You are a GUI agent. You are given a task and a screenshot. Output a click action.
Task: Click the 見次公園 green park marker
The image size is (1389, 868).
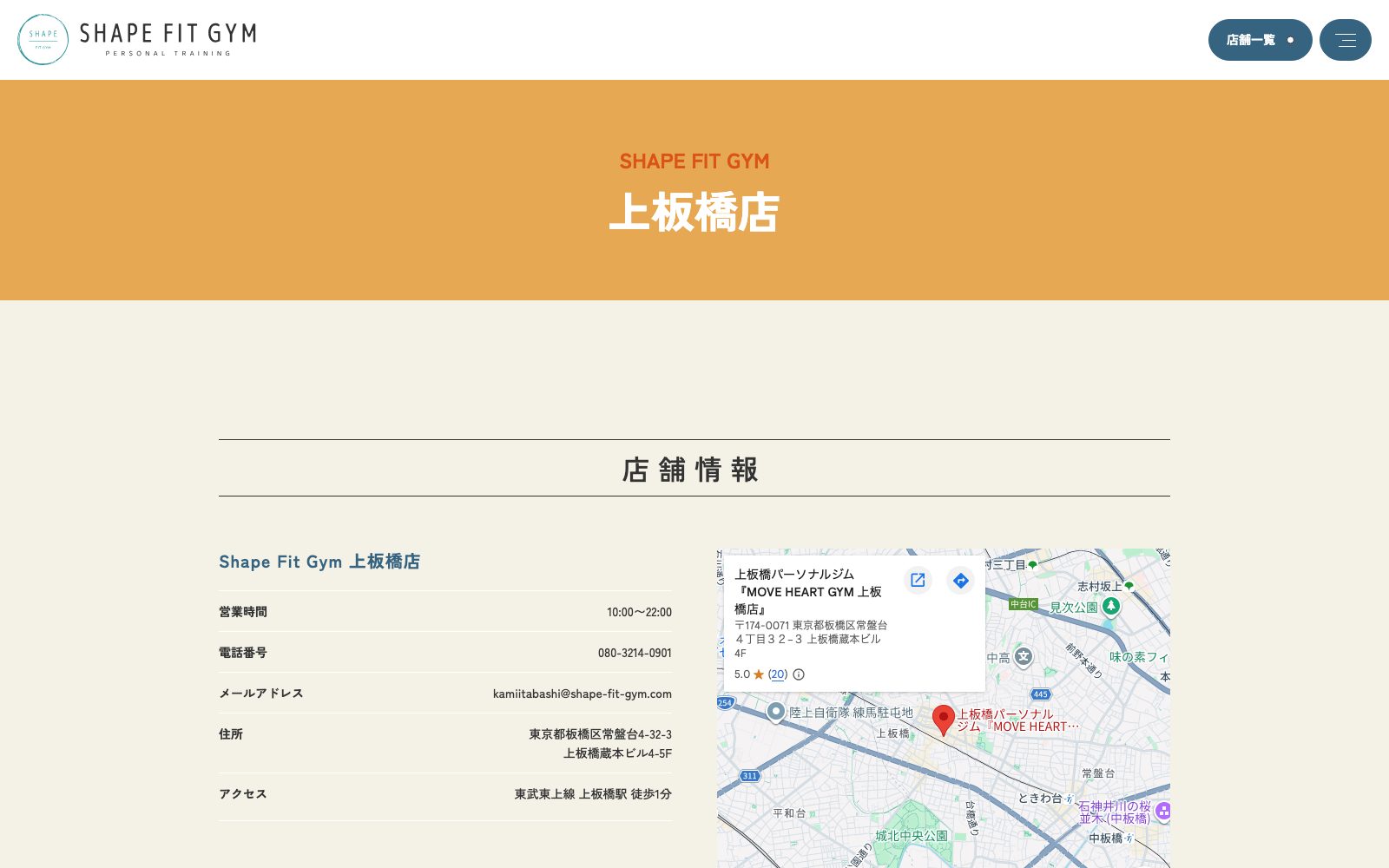pos(1111,607)
